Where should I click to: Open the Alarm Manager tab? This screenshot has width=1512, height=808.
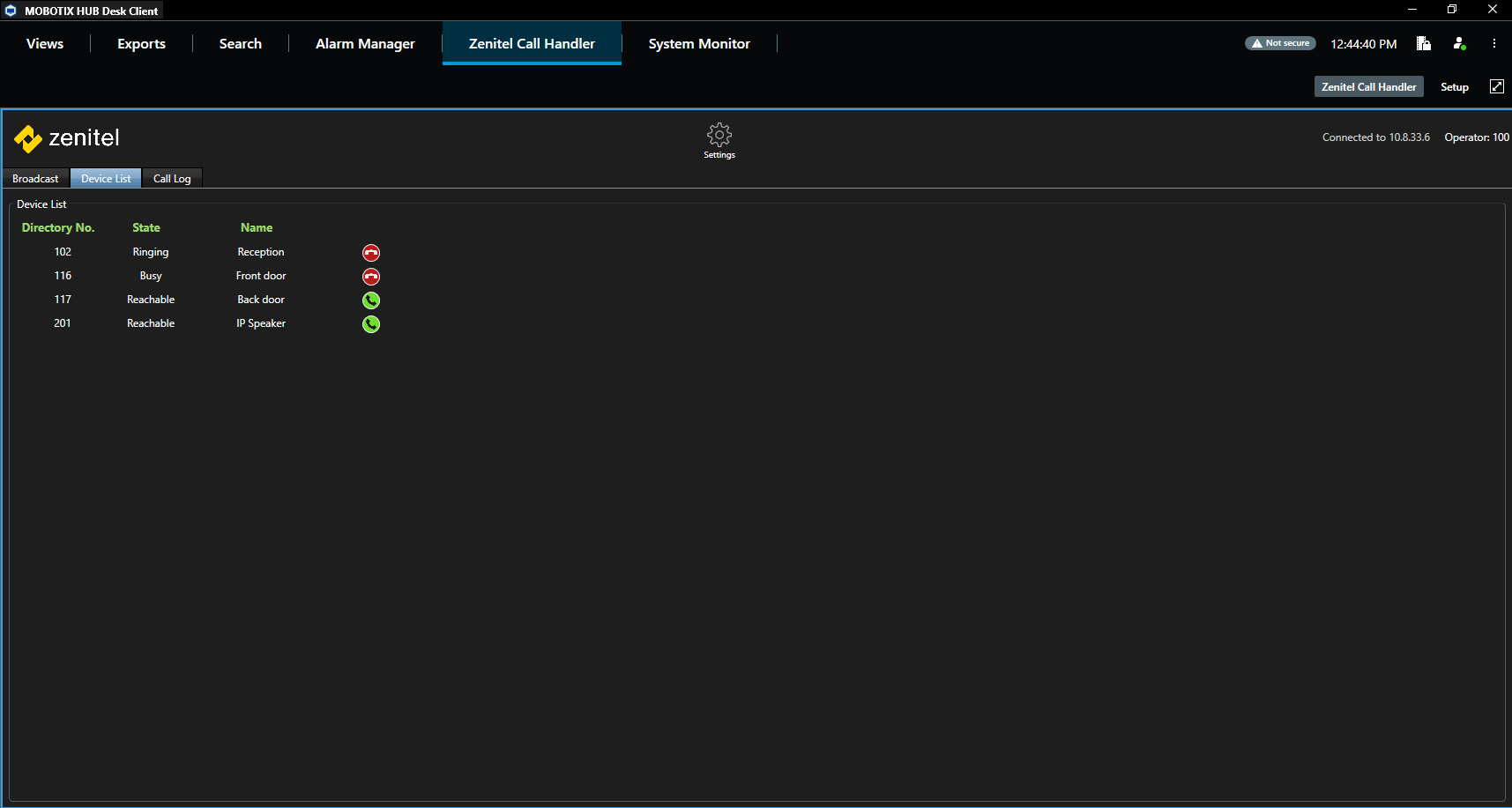[365, 43]
